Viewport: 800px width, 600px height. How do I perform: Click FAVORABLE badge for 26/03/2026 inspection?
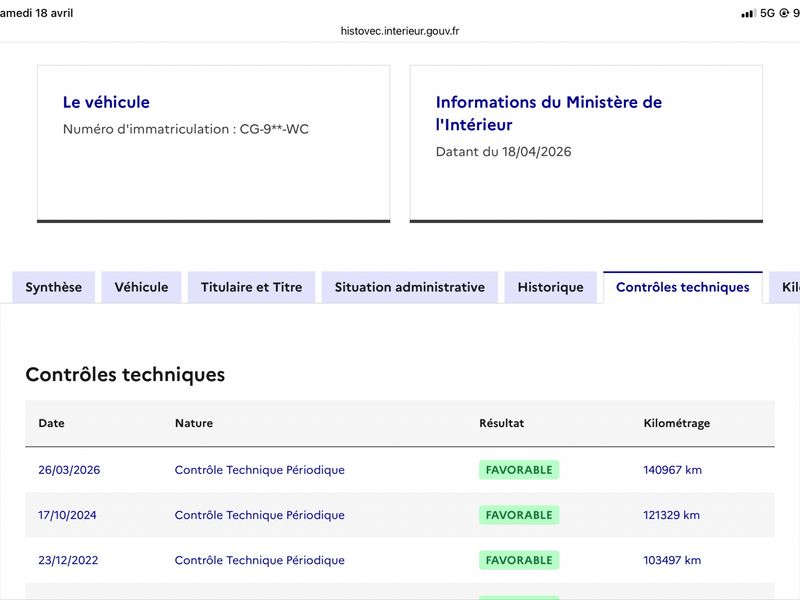[x=519, y=470]
